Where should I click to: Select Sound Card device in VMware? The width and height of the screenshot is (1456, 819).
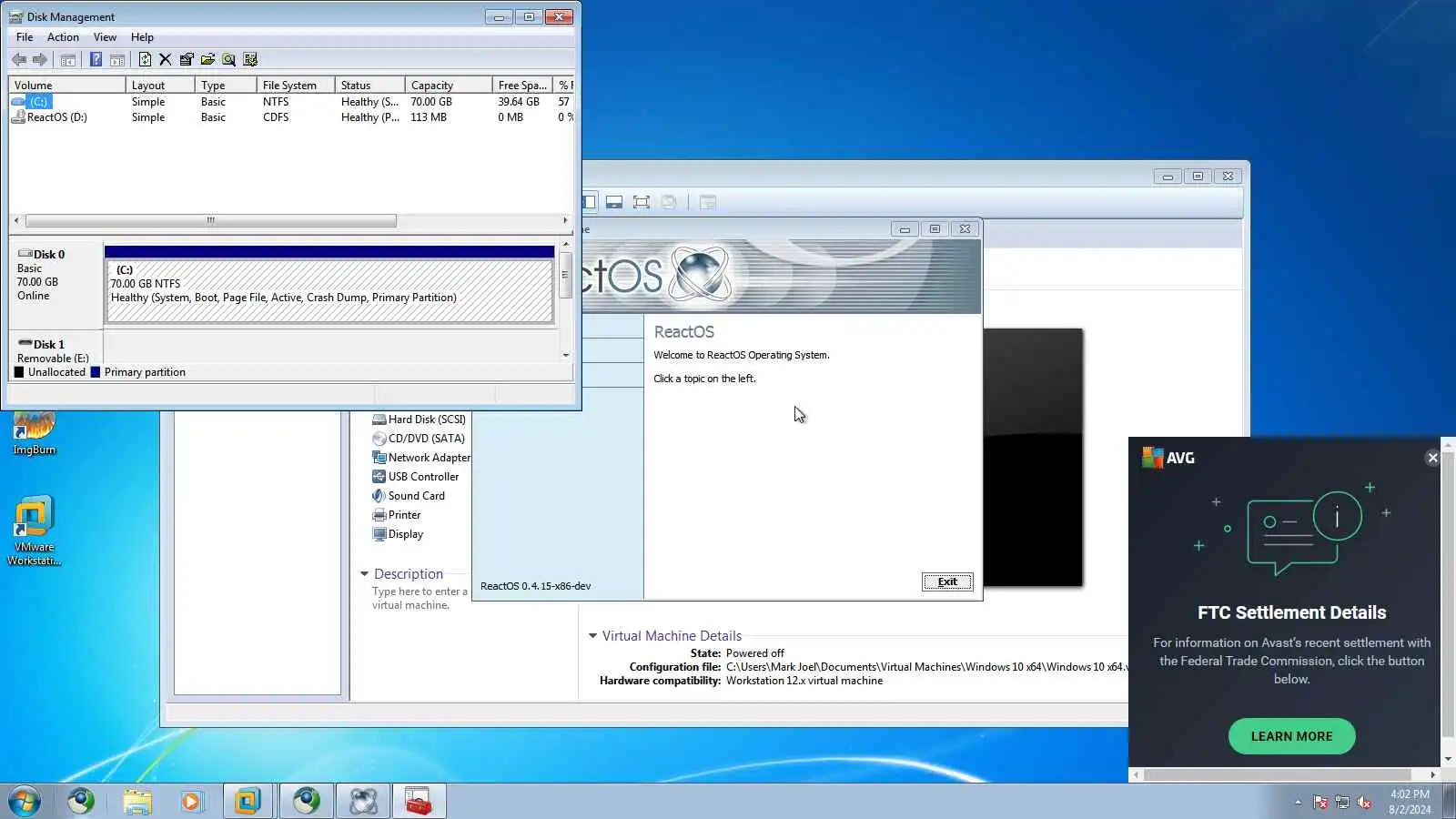point(409,496)
